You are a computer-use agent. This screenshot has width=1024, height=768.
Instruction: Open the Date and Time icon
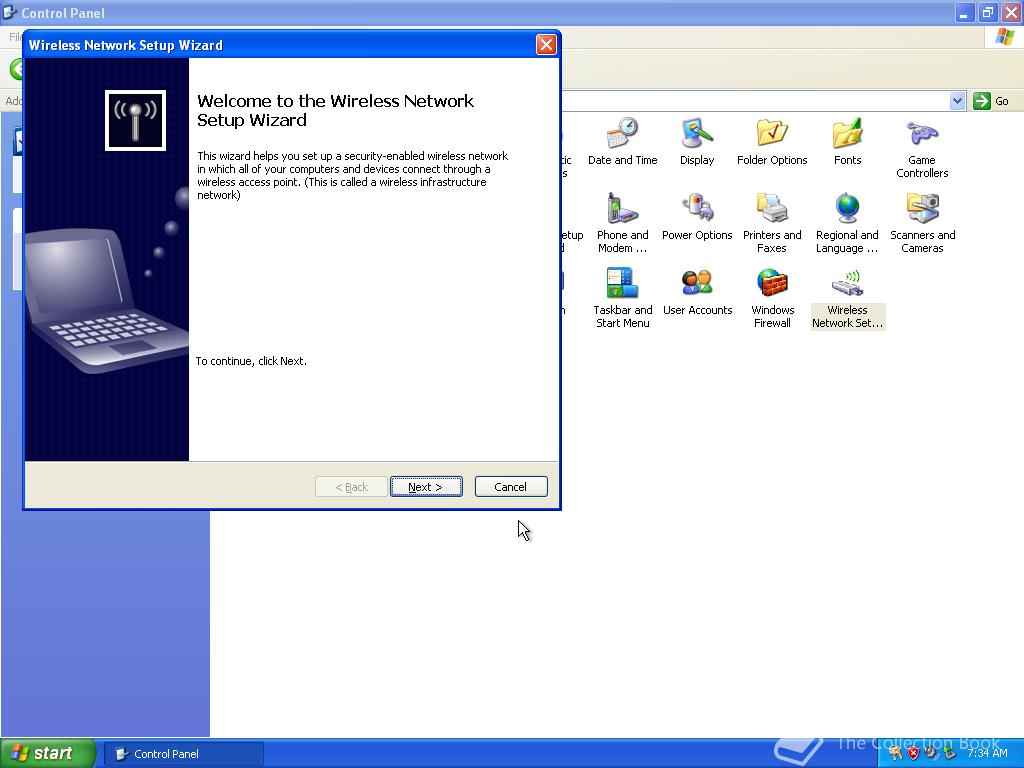(622, 133)
